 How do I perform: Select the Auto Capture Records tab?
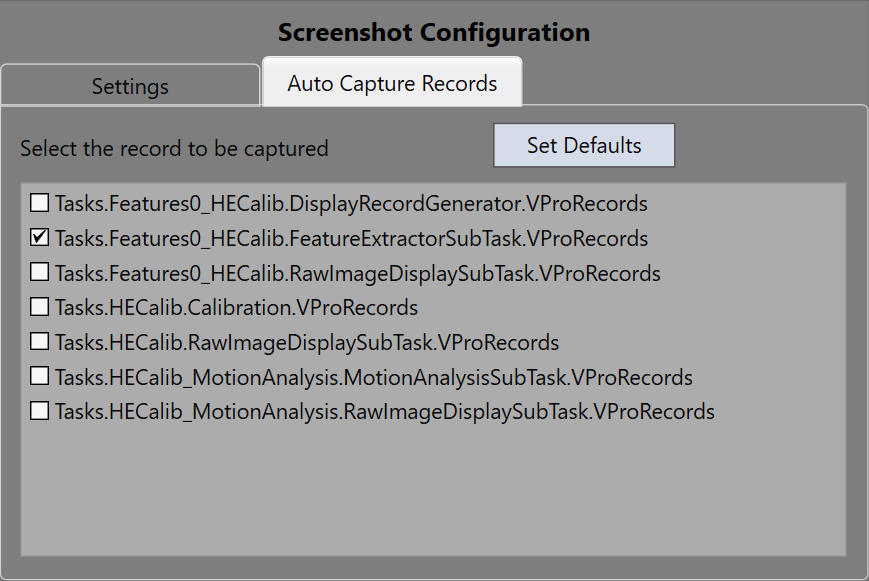click(x=392, y=84)
